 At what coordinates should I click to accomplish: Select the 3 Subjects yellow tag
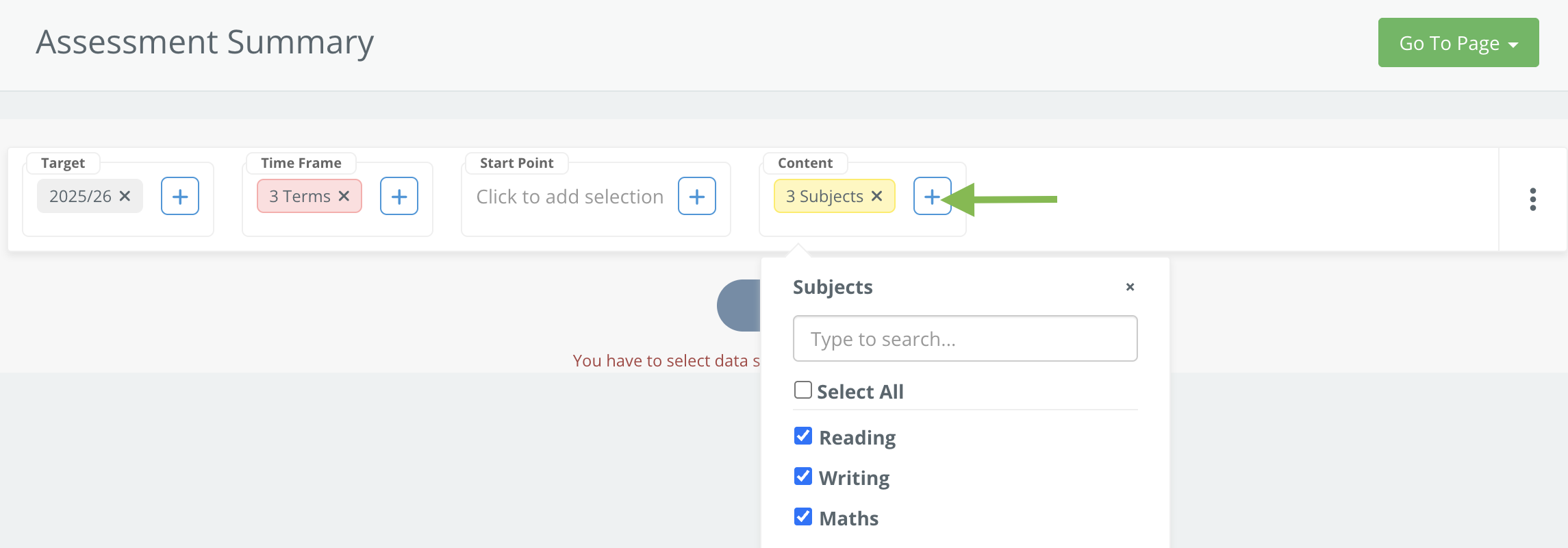[834, 196]
